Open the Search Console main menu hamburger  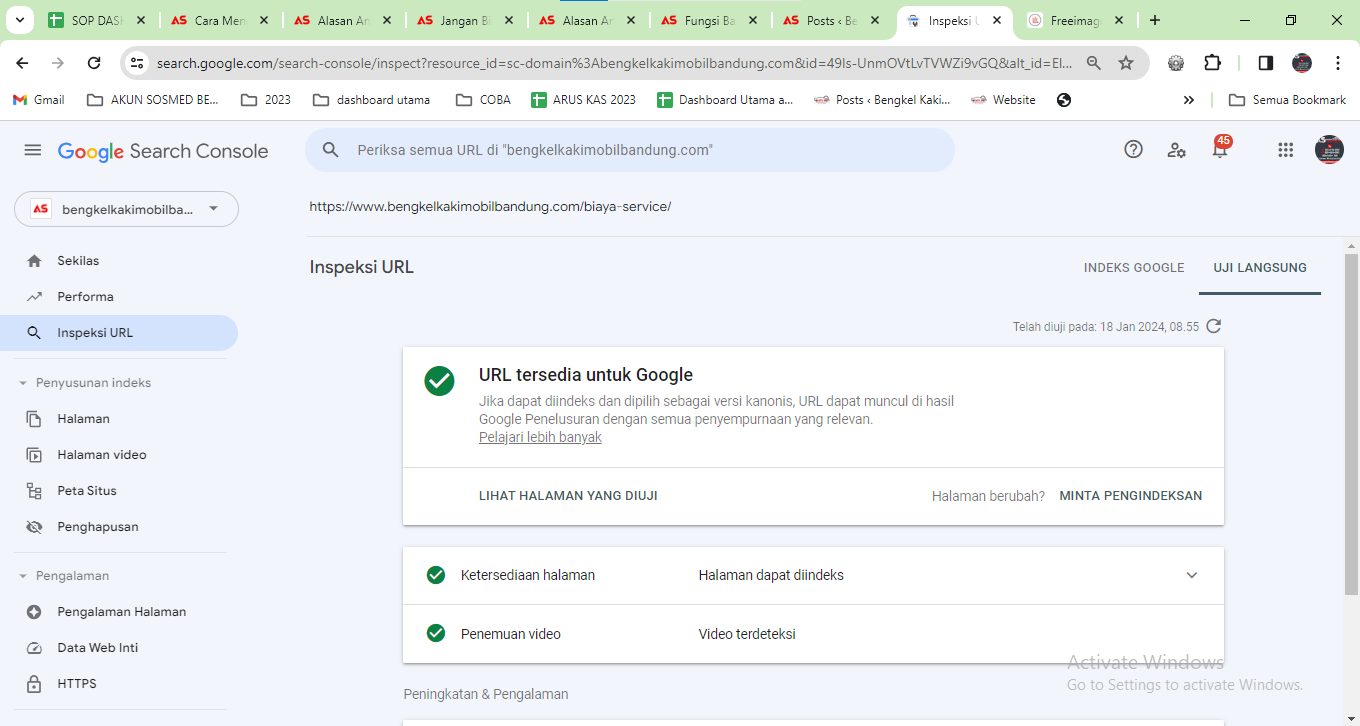coord(33,150)
